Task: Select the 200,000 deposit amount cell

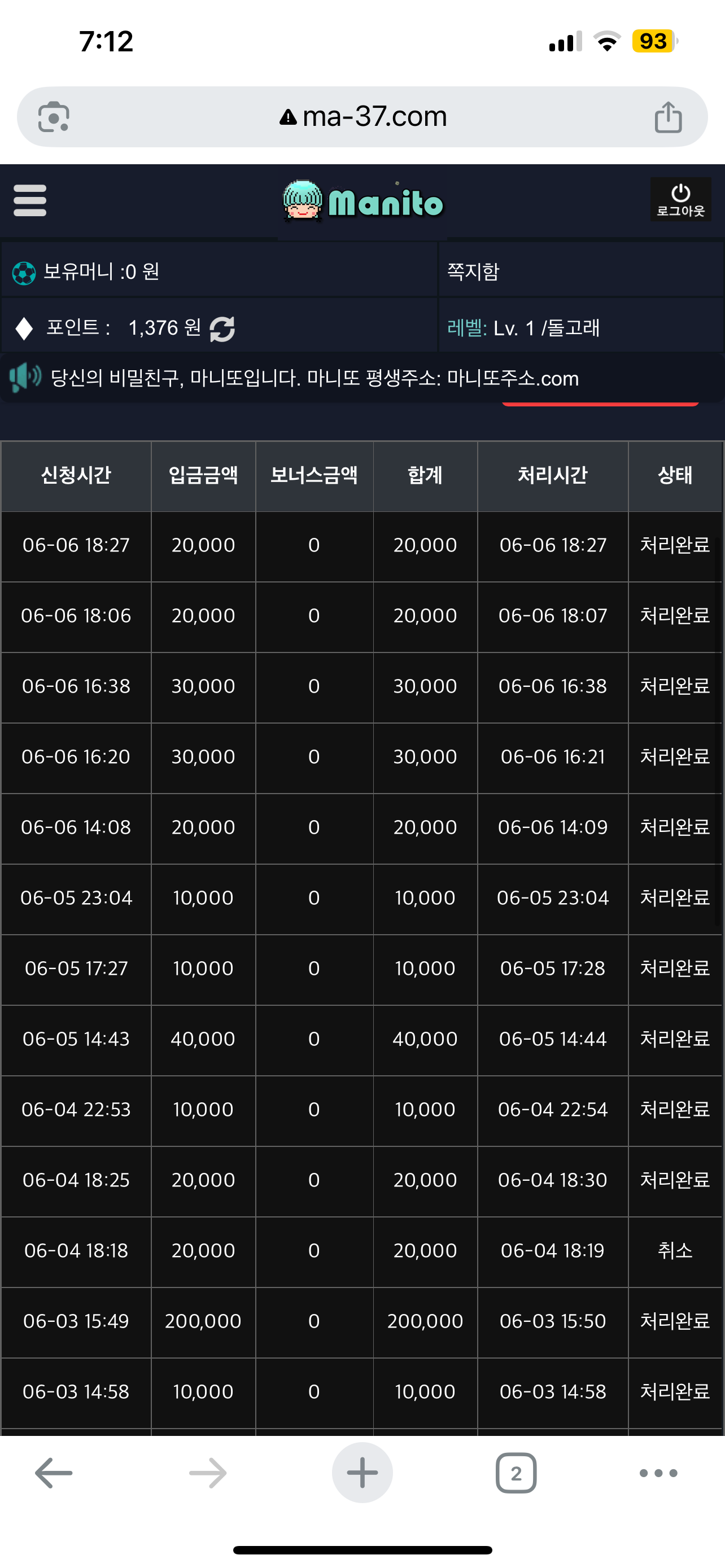Action: [x=203, y=1321]
